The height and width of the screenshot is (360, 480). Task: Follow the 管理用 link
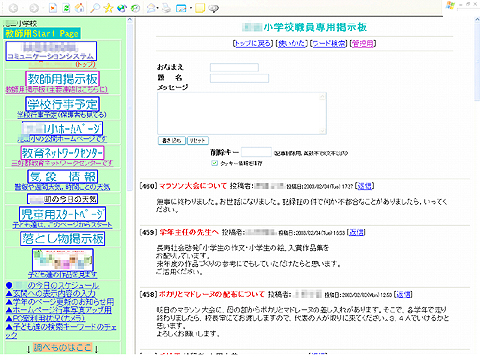point(363,43)
